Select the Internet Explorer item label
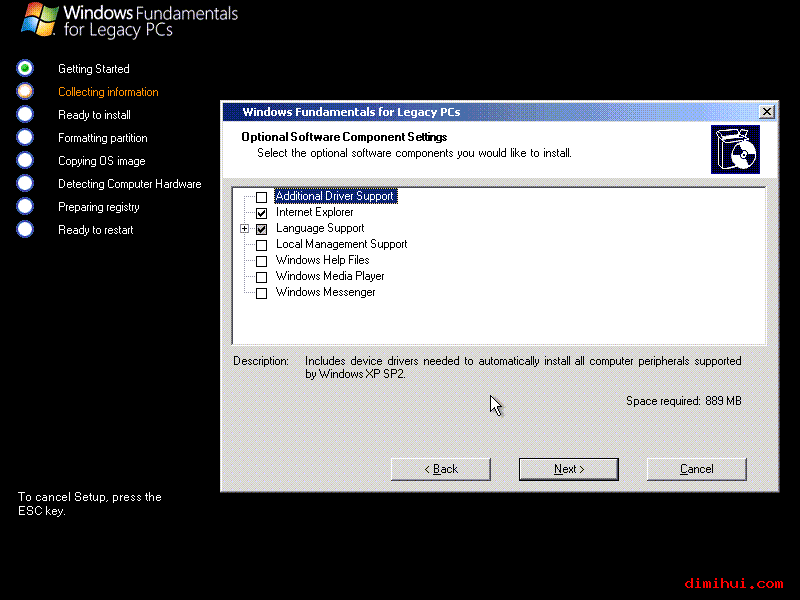 [314, 212]
